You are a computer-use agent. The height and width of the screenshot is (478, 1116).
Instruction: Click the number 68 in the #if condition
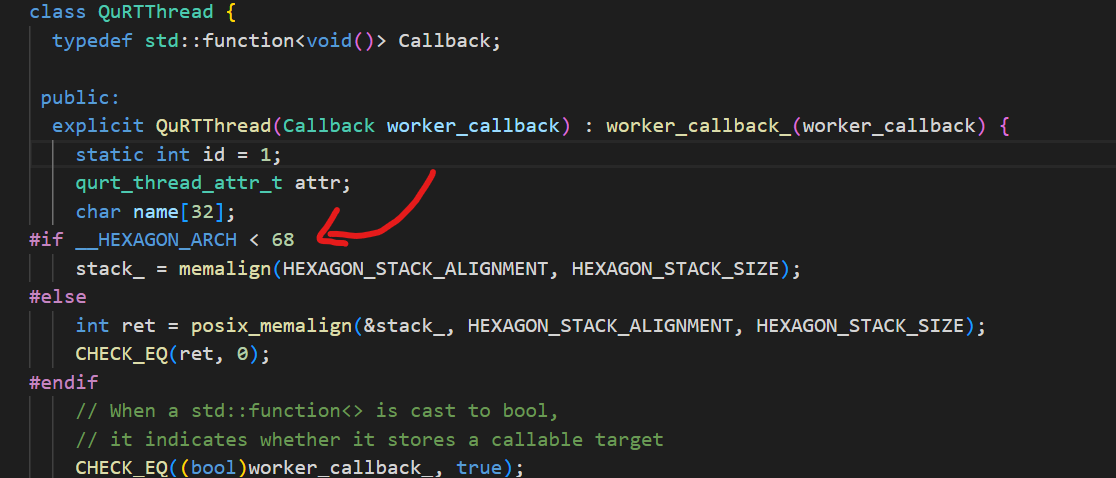283,240
